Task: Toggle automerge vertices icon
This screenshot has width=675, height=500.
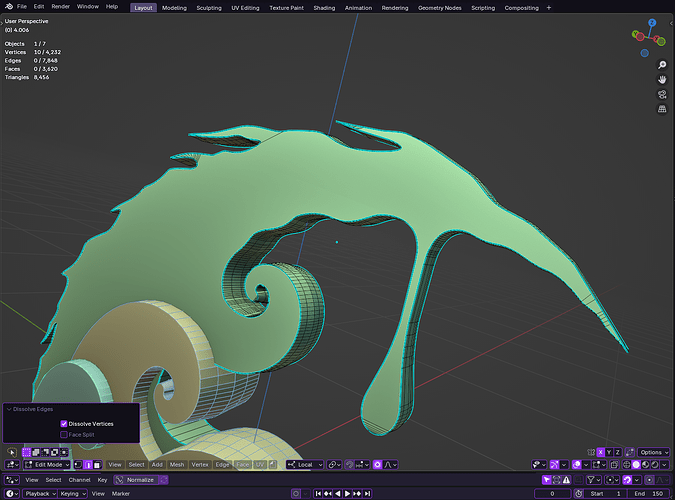Action: pyautogui.click(x=630, y=452)
